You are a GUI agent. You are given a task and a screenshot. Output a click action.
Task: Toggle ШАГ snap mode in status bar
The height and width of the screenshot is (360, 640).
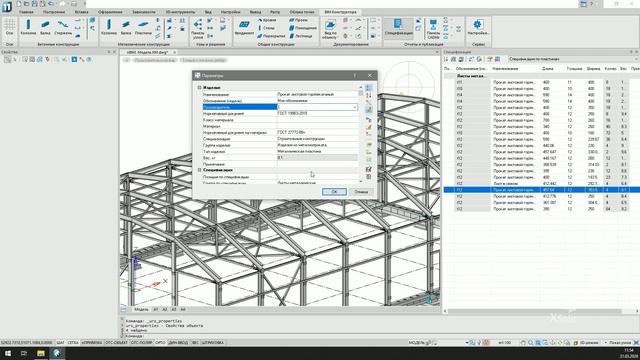pos(60,342)
